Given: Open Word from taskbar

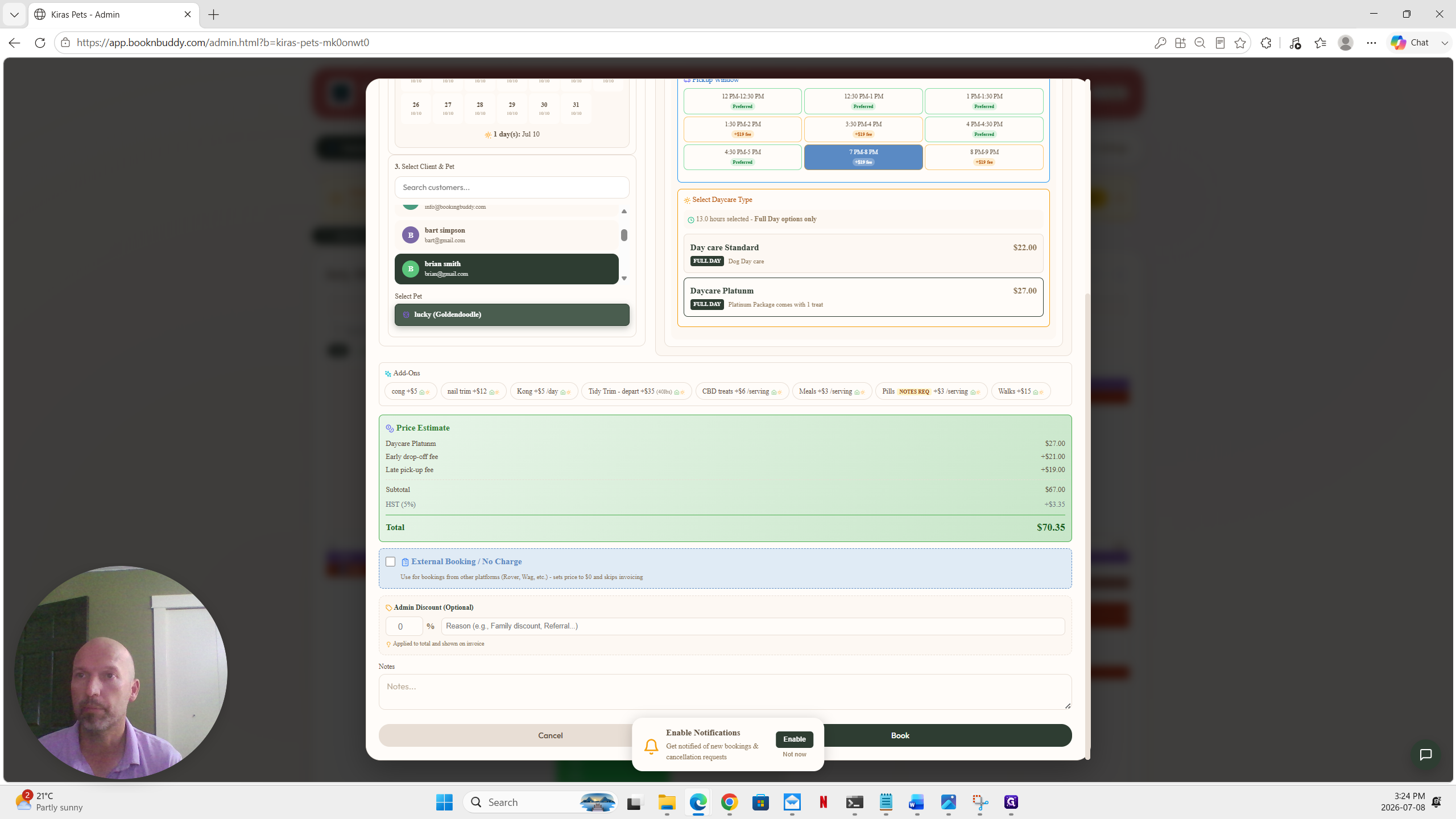Looking at the screenshot, I should coord(916,803).
